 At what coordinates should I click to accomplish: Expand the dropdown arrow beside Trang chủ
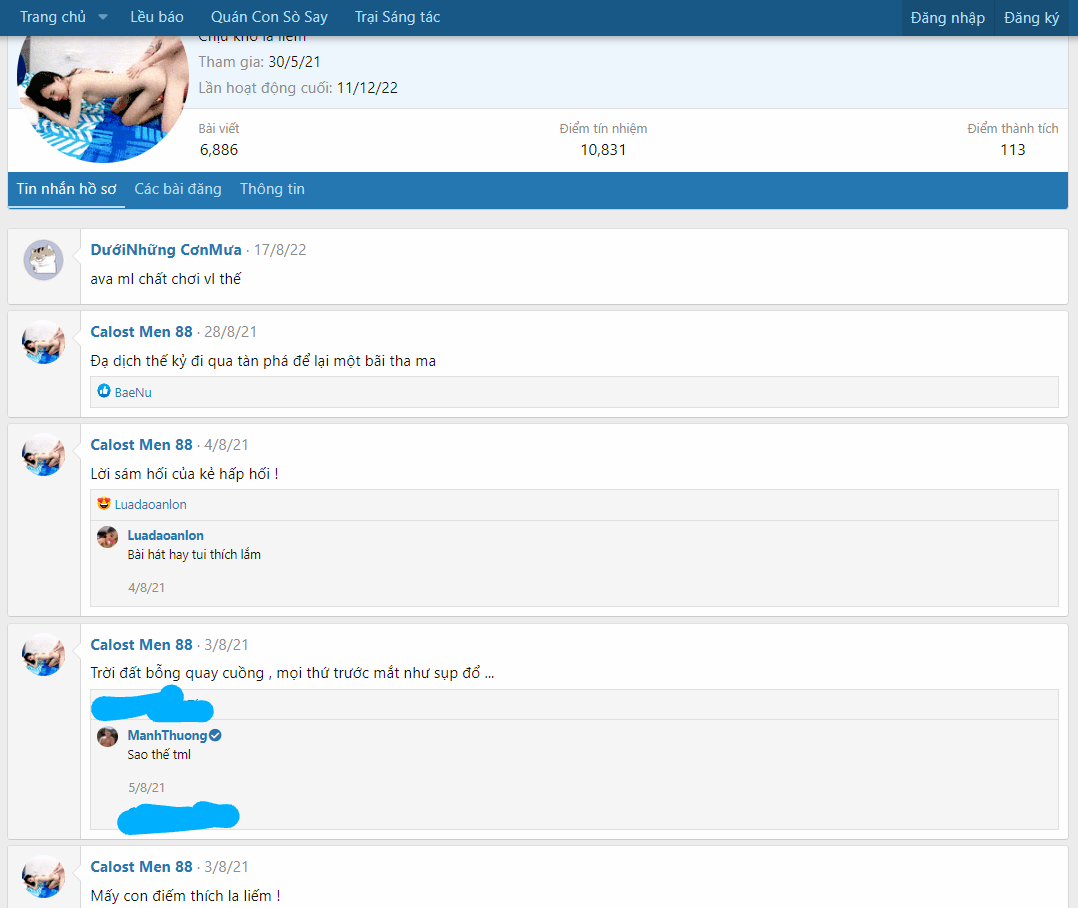(103, 18)
